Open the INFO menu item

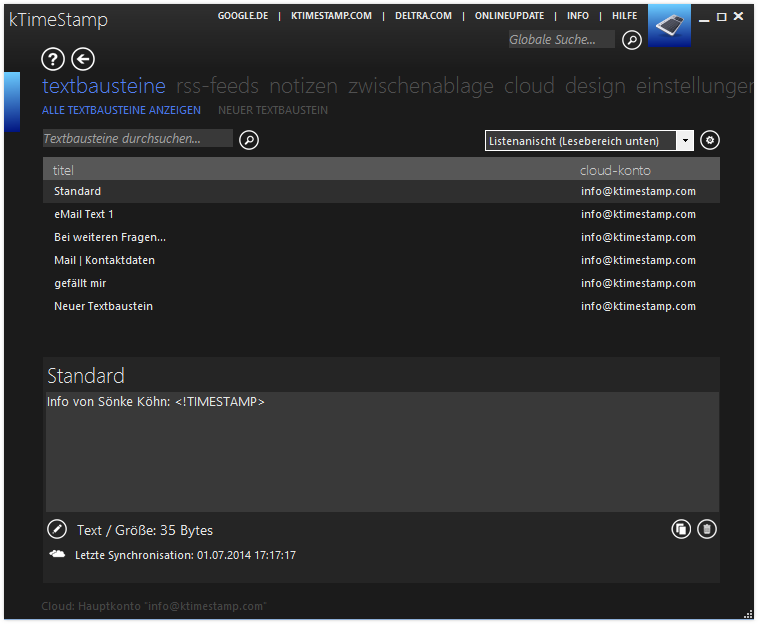pos(578,15)
